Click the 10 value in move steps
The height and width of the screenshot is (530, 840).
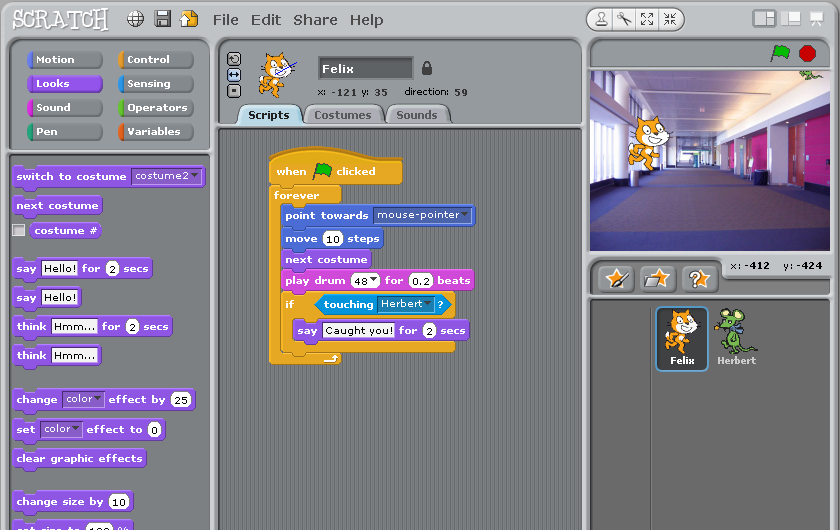(x=333, y=239)
